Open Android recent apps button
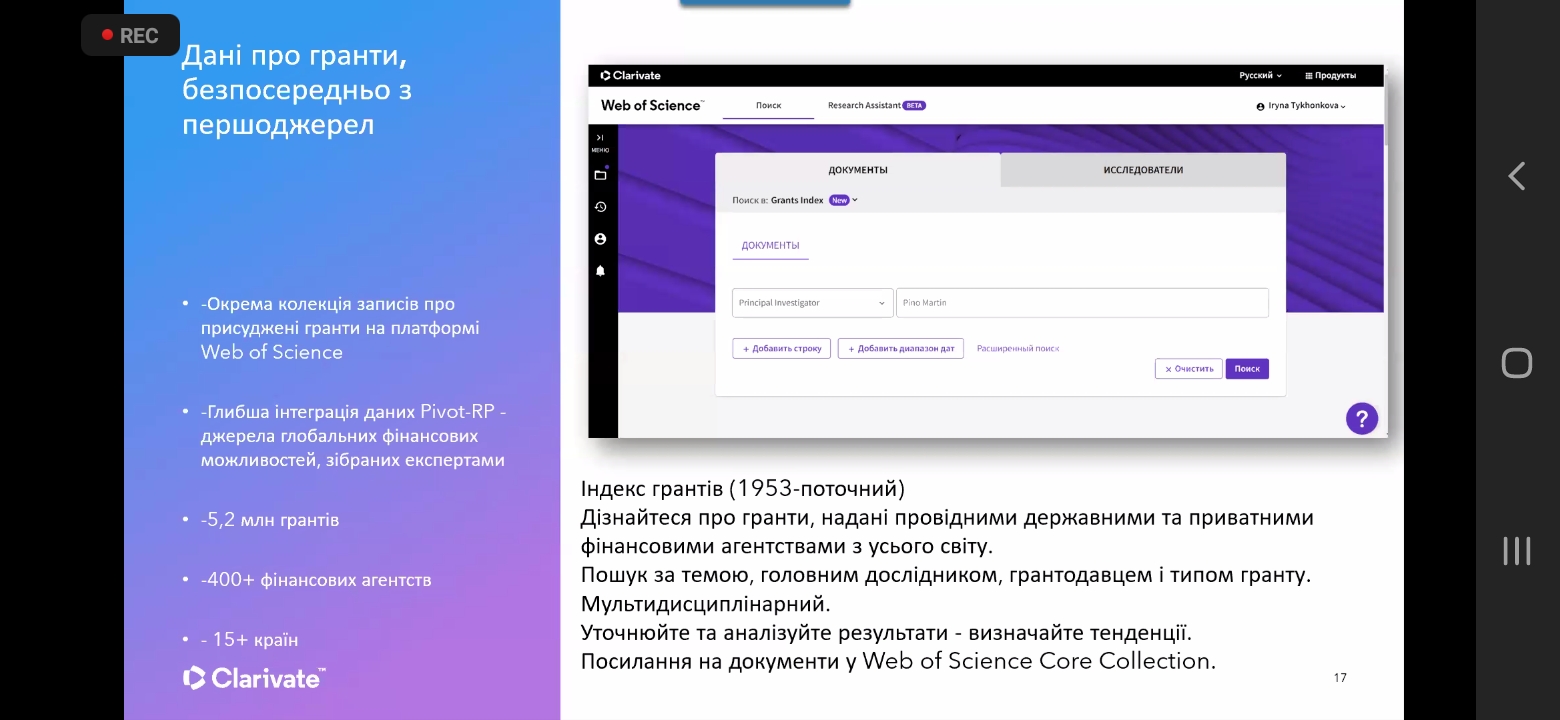 [1517, 550]
